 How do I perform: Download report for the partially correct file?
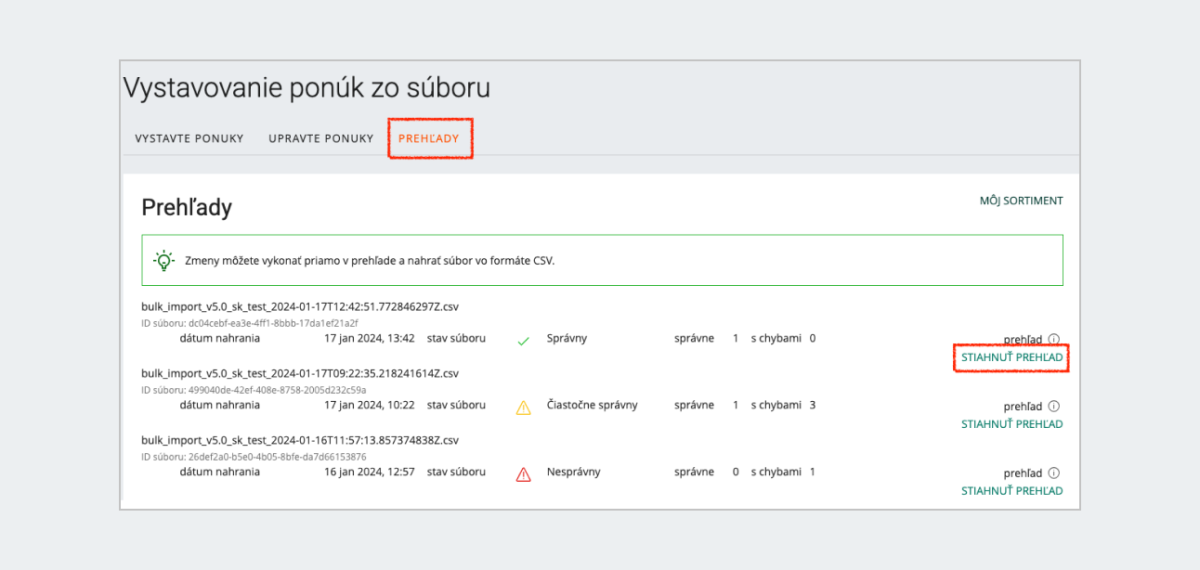1012,424
